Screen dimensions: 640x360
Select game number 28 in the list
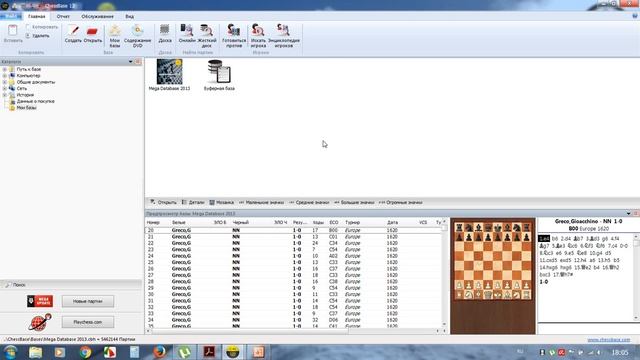click(293, 282)
